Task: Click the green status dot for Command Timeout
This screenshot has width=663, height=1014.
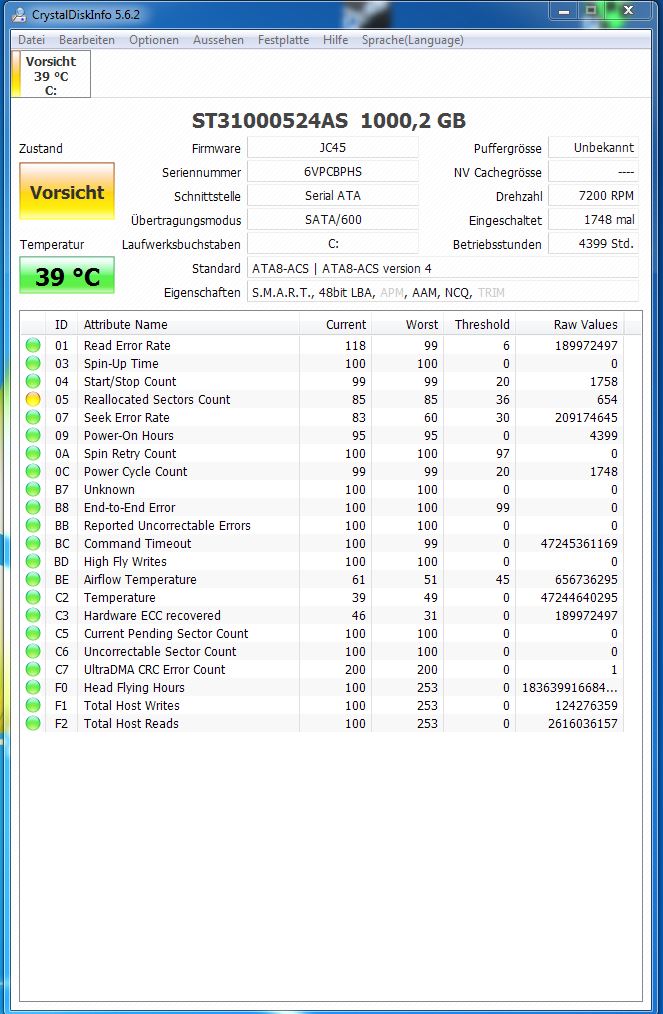Action: click(33, 544)
